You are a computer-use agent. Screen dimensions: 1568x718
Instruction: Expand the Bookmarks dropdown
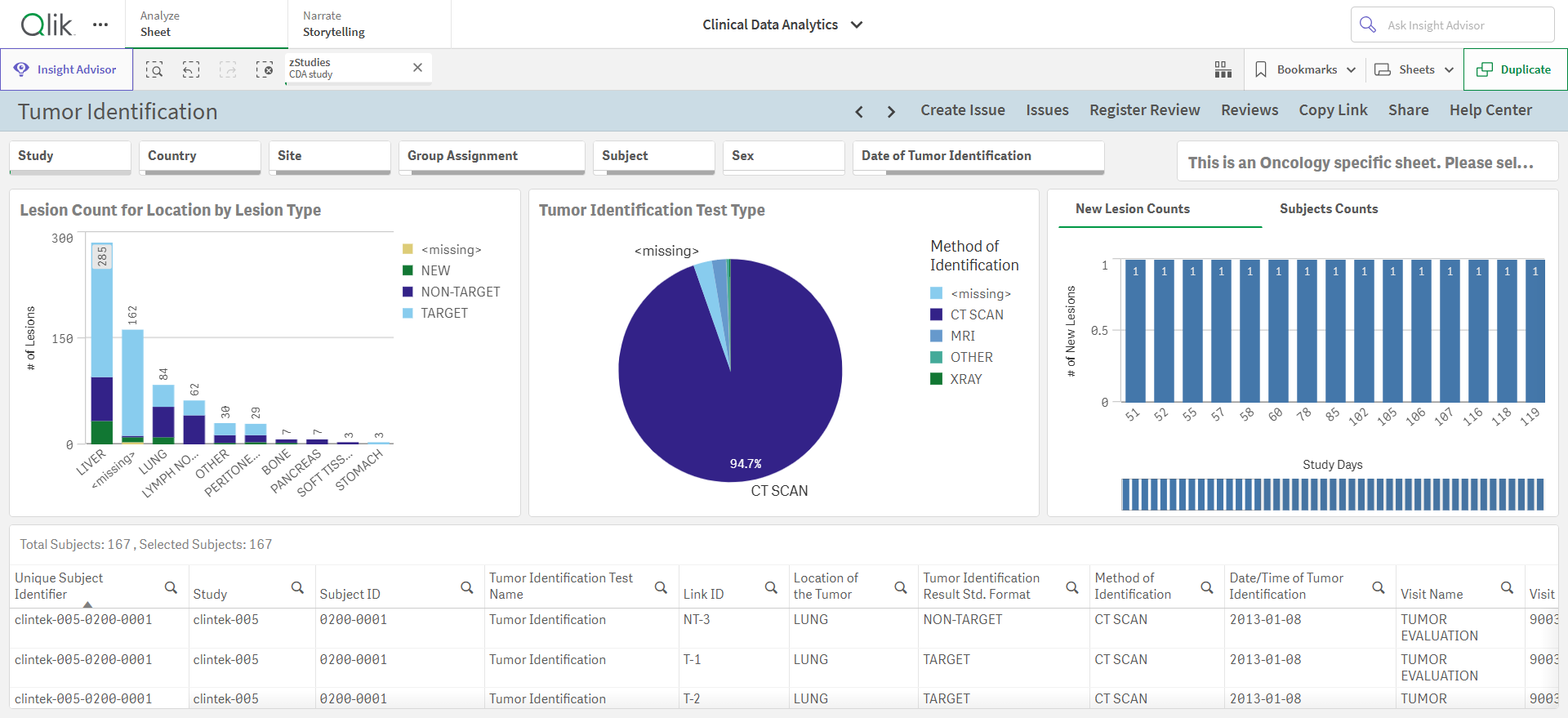pos(1304,69)
